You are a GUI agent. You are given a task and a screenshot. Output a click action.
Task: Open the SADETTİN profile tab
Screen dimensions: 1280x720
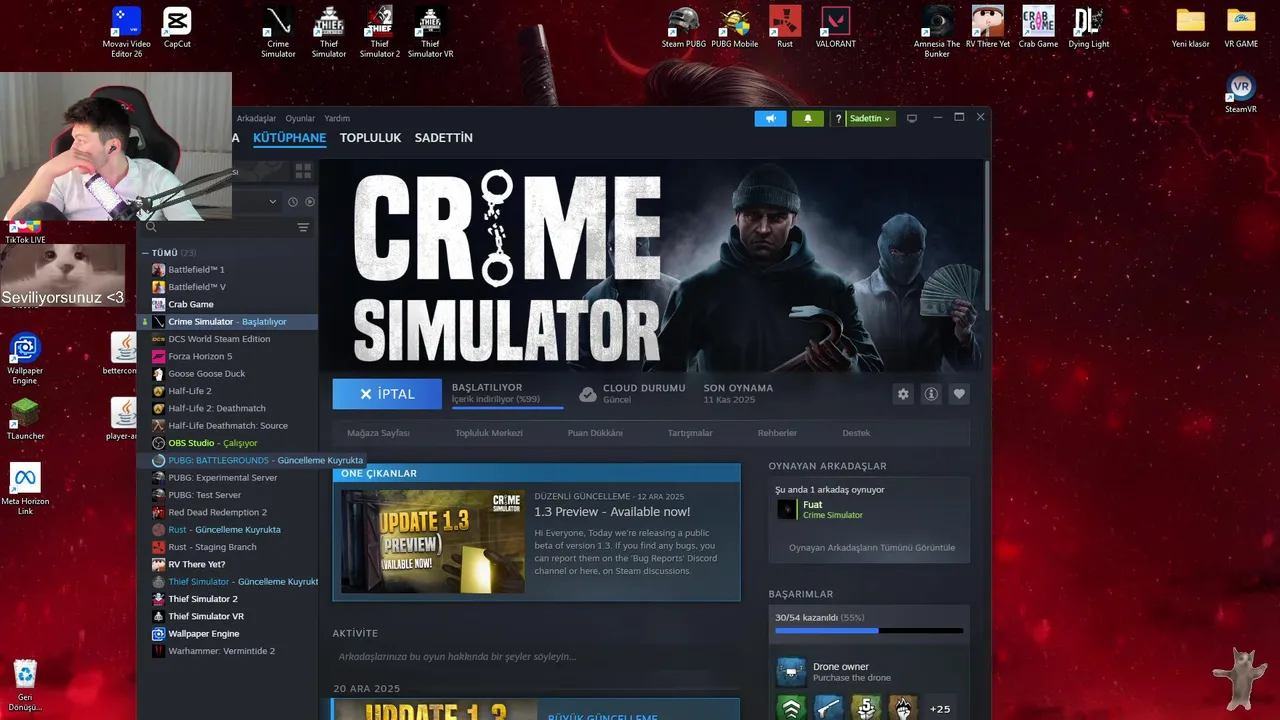tap(443, 138)
